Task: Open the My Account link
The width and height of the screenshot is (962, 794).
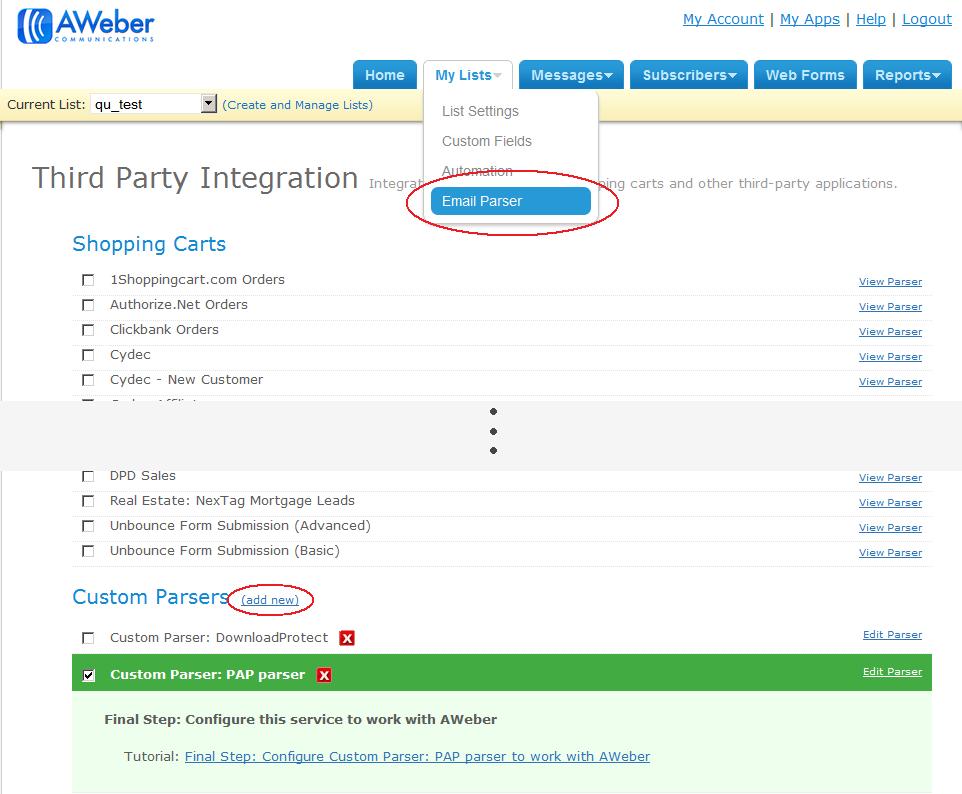Action: [x=723, y=19]
